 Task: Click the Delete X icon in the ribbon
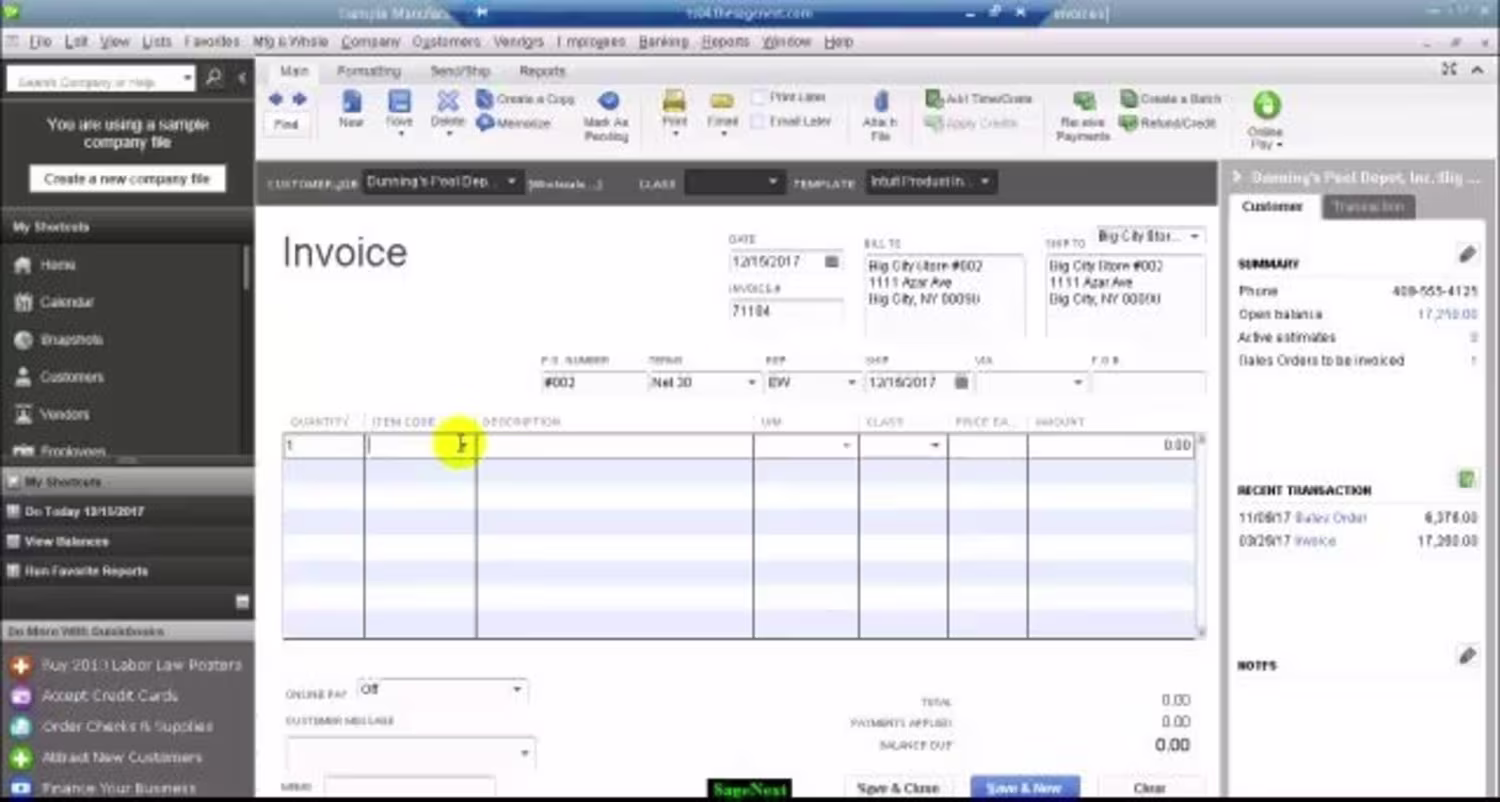[448, 101]
